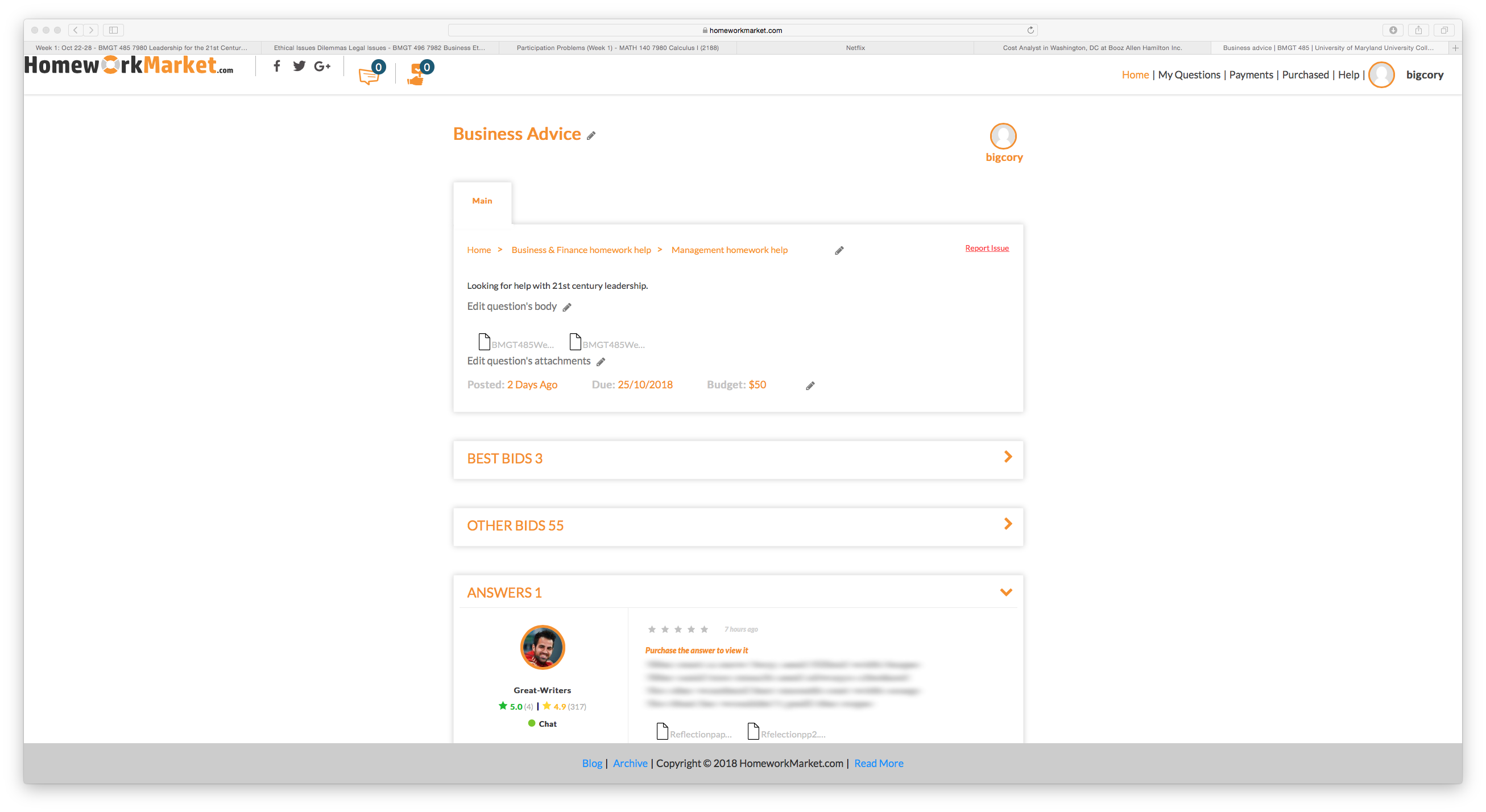The width and height of the screenshot is (1486, 812).
Task: Go back with Safari's back arrow
Action: pos(76,30)
